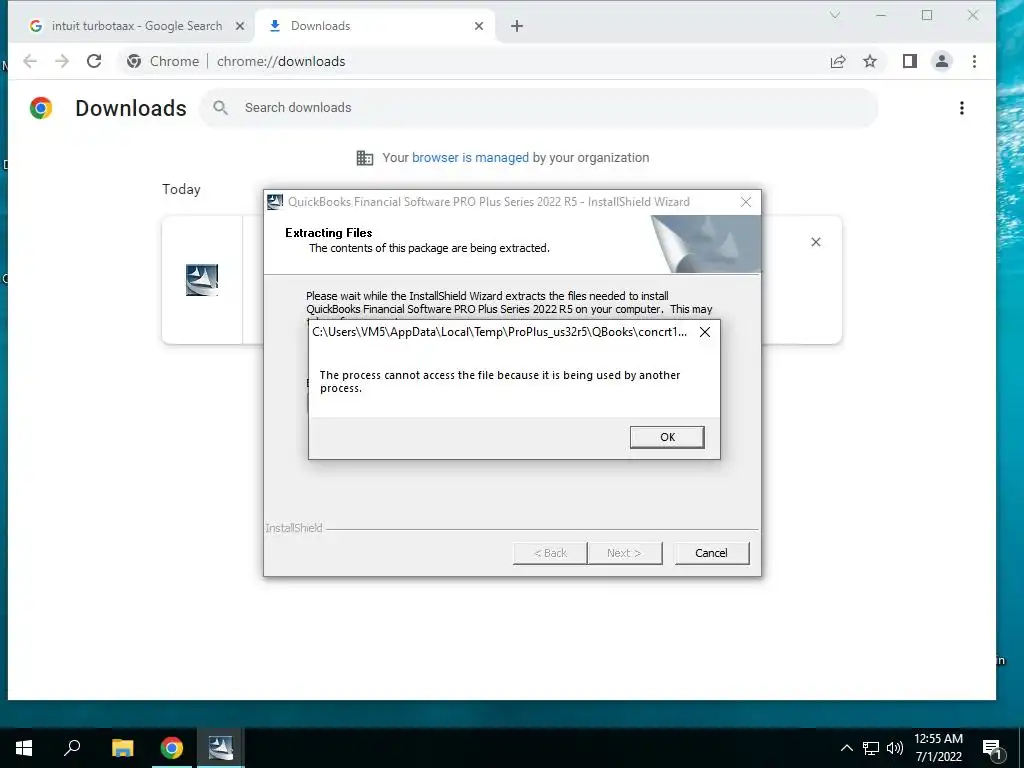Viewport: 1024px width, 768px height.
Task: Open Chrome's three-dot main menu
Action: pos(974,61)
